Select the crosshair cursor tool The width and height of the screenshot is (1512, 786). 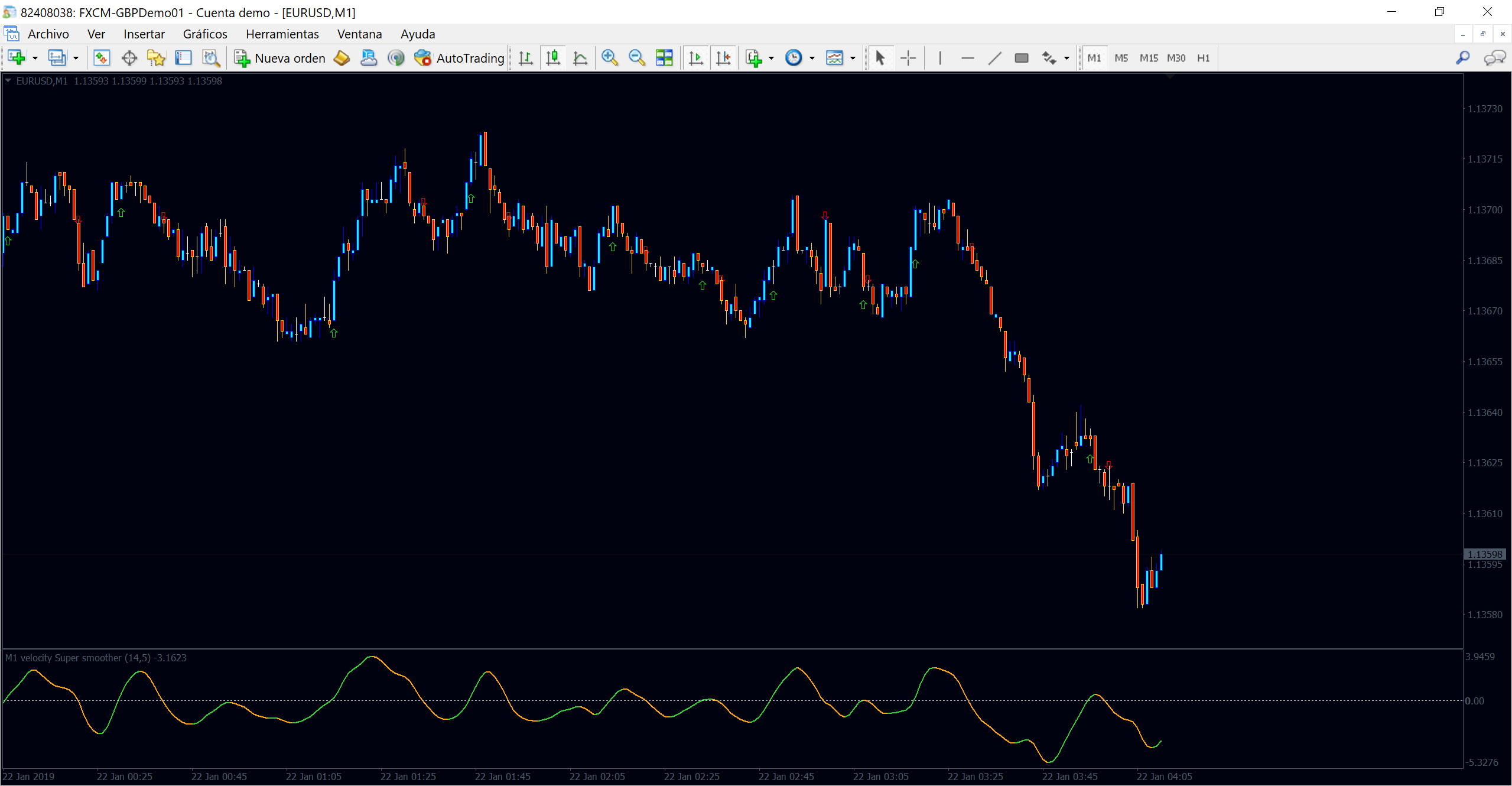pyautogui.click(x=908, y=58)
